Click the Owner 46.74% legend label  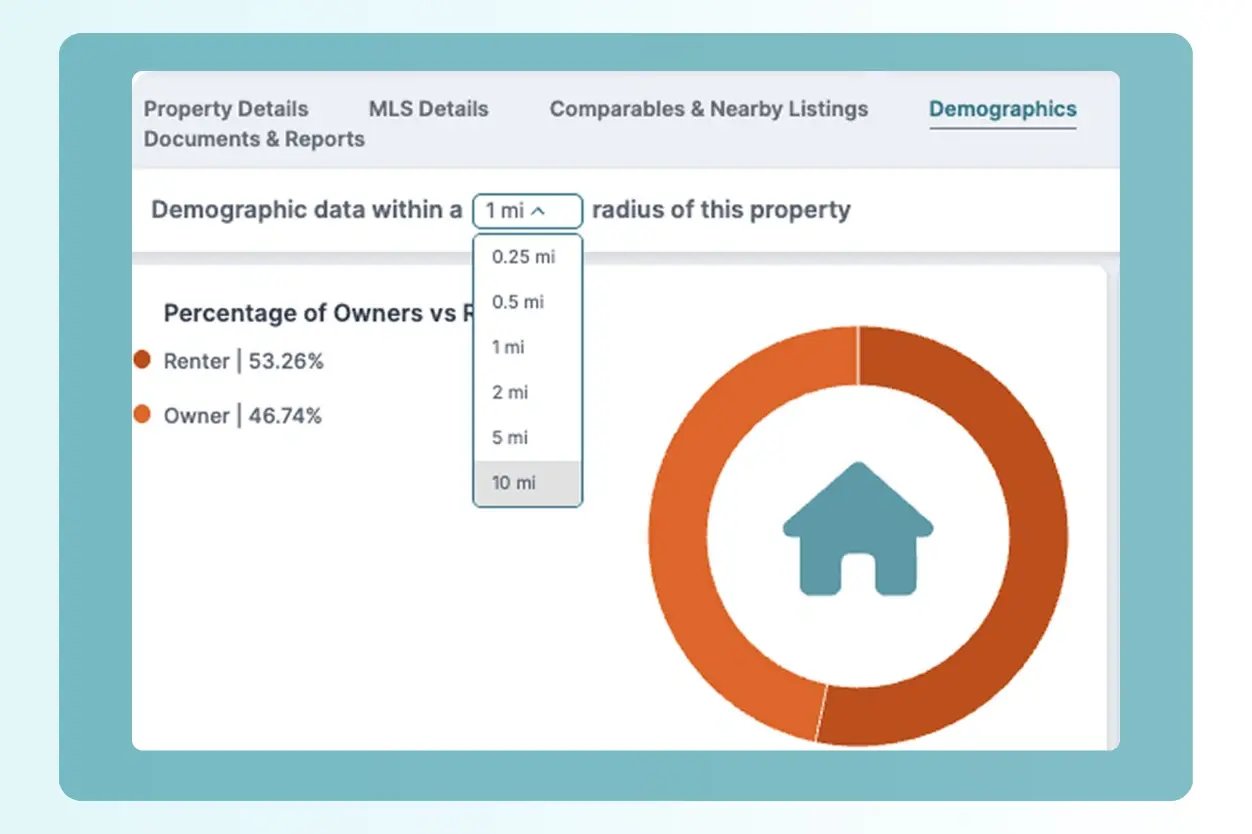click(x=243, y=415)
